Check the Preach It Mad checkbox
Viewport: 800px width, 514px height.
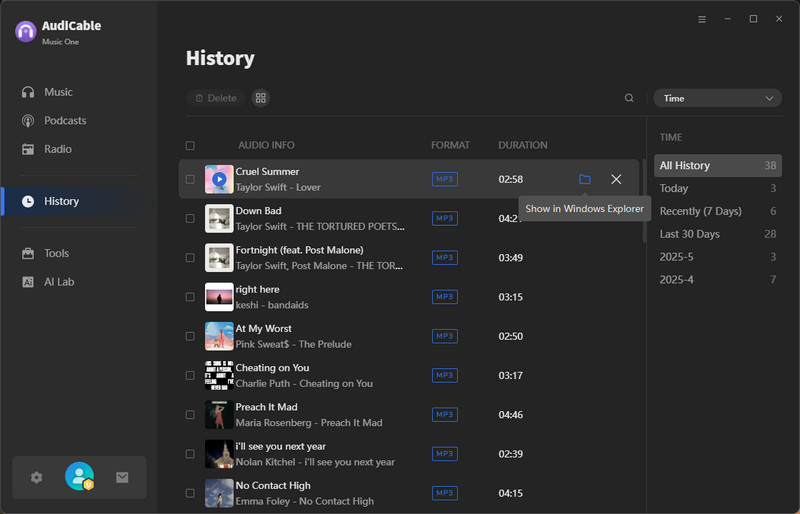pos(190,414)
